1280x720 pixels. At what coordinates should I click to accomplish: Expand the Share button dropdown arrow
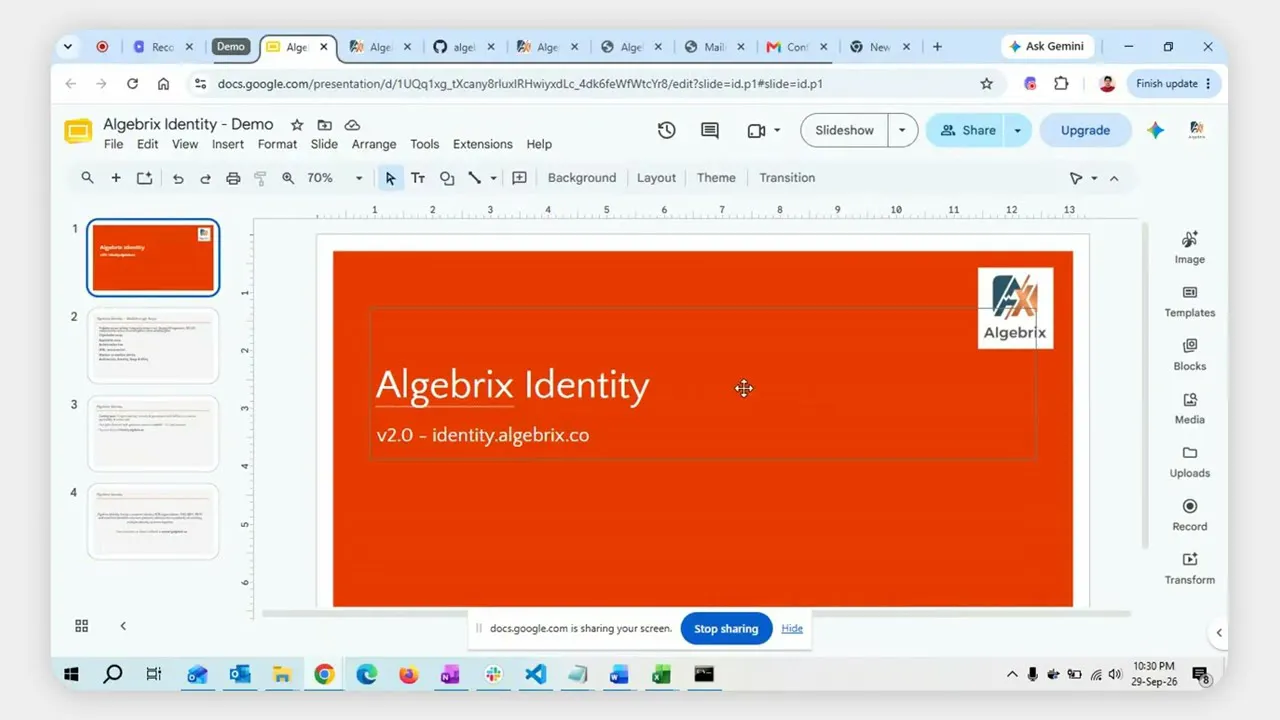[x=1018, y=130]
